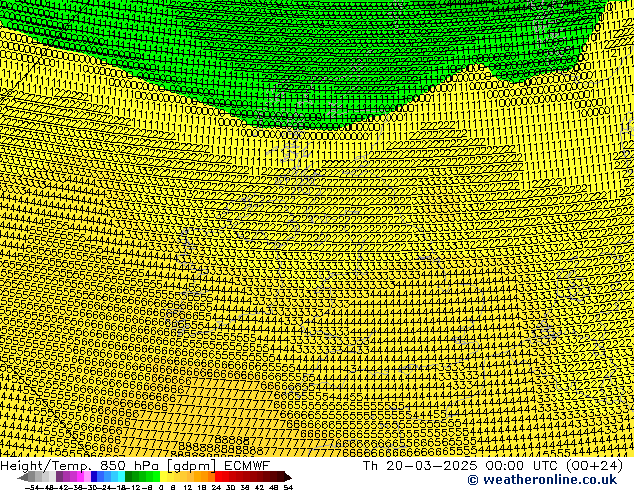This screenshot has width=634, height=490.
Task: Click the 54 label on the color scale
Action: click(288, 487)
